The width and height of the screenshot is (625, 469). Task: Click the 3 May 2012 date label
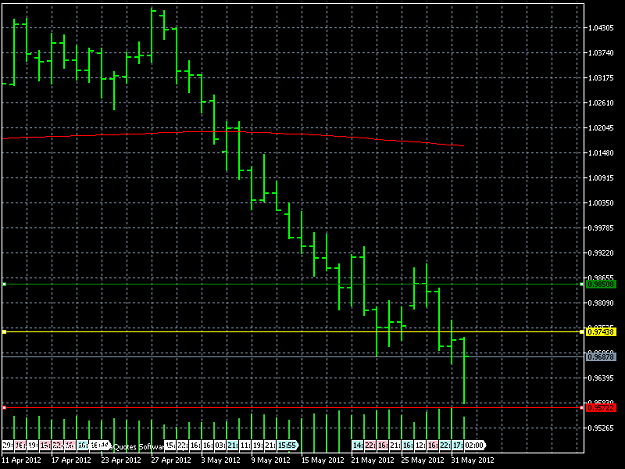(221, 460)
